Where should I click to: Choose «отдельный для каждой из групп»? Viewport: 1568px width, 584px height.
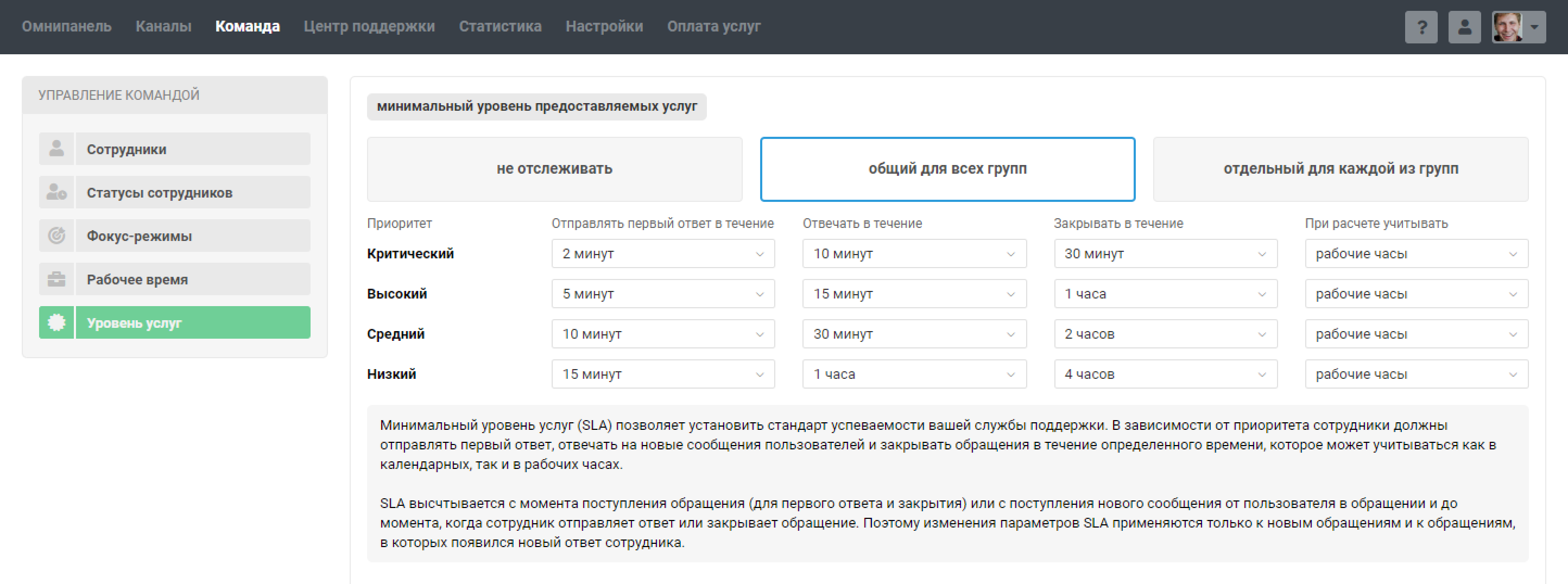(1340, 169)
